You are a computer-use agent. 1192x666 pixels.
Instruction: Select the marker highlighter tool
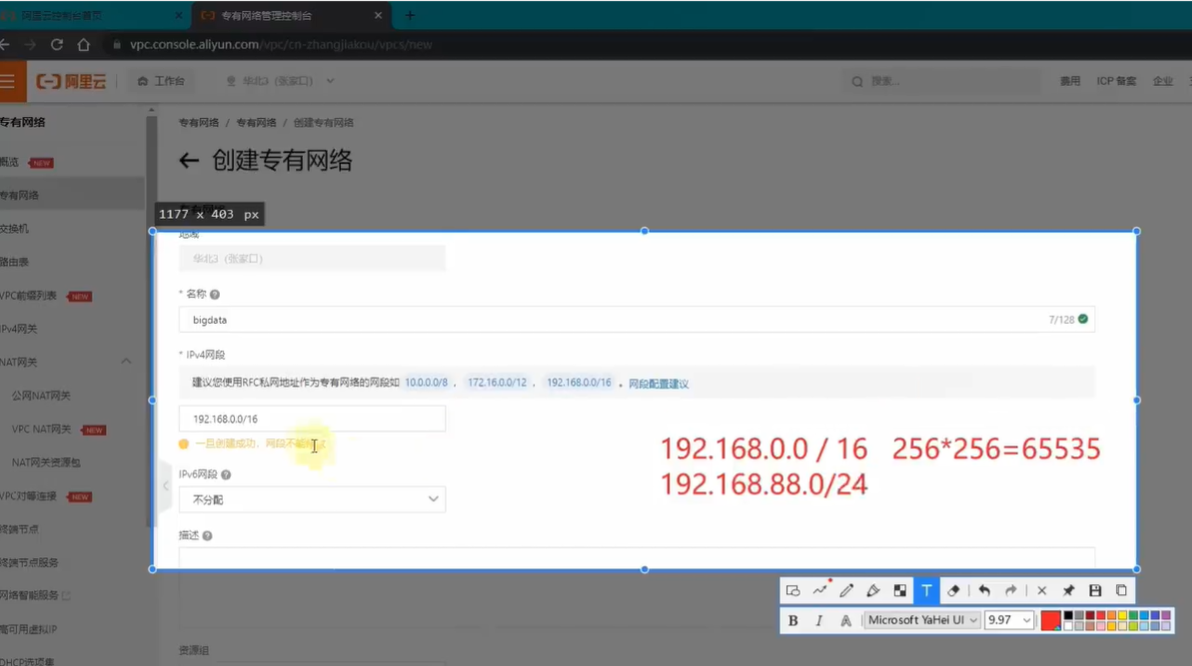pos(873,591)
